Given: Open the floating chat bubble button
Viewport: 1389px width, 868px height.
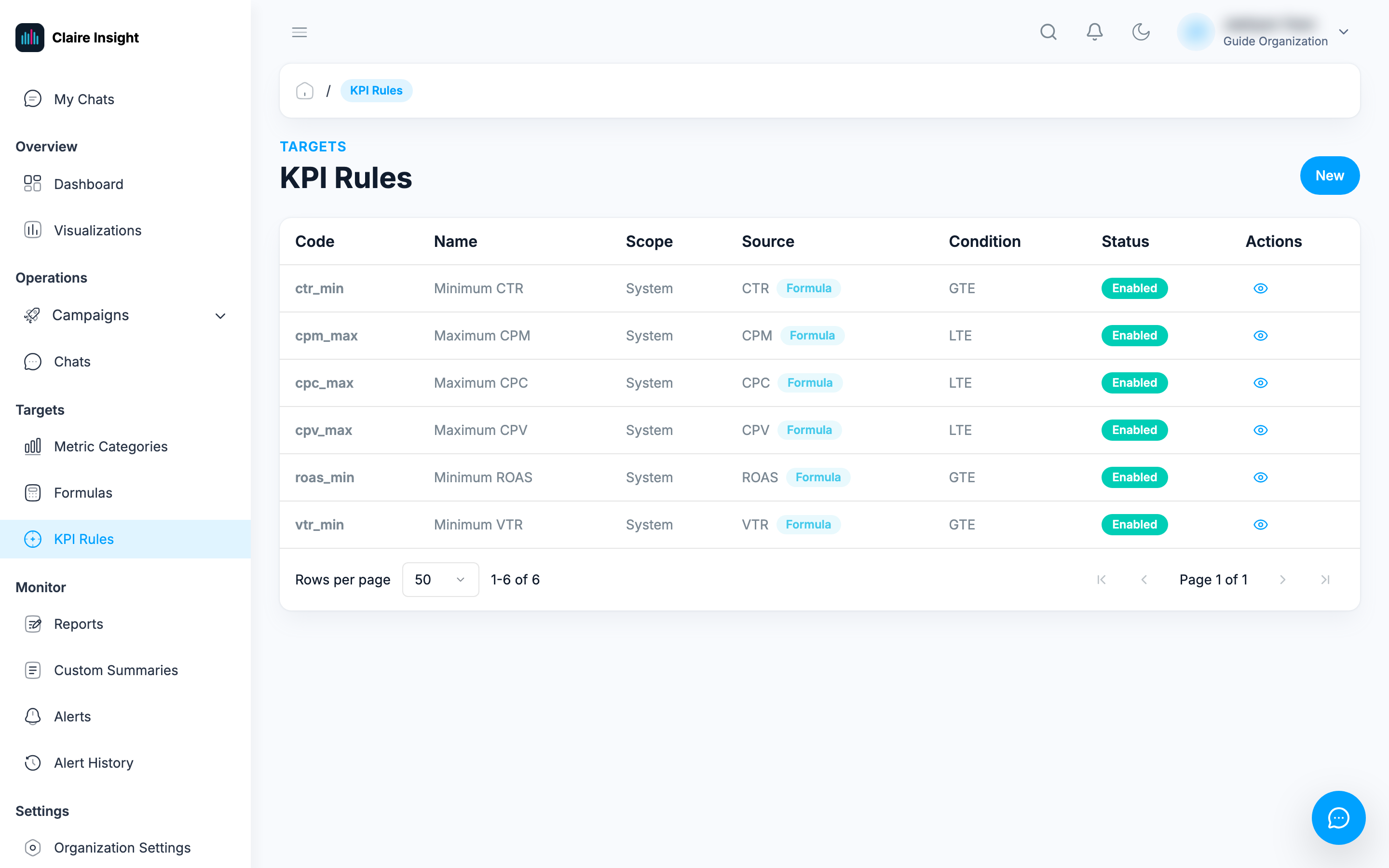Looking at the screenshot, I should [1338, 817].
